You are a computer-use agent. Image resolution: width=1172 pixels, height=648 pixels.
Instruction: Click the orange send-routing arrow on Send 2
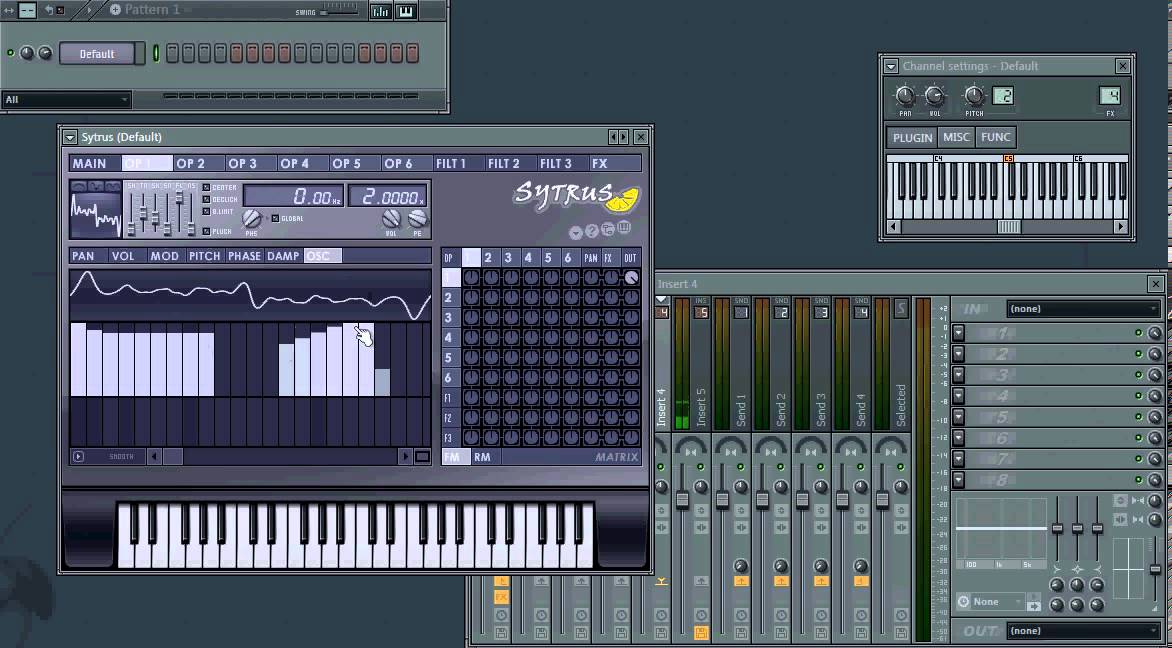coord(781,581)
